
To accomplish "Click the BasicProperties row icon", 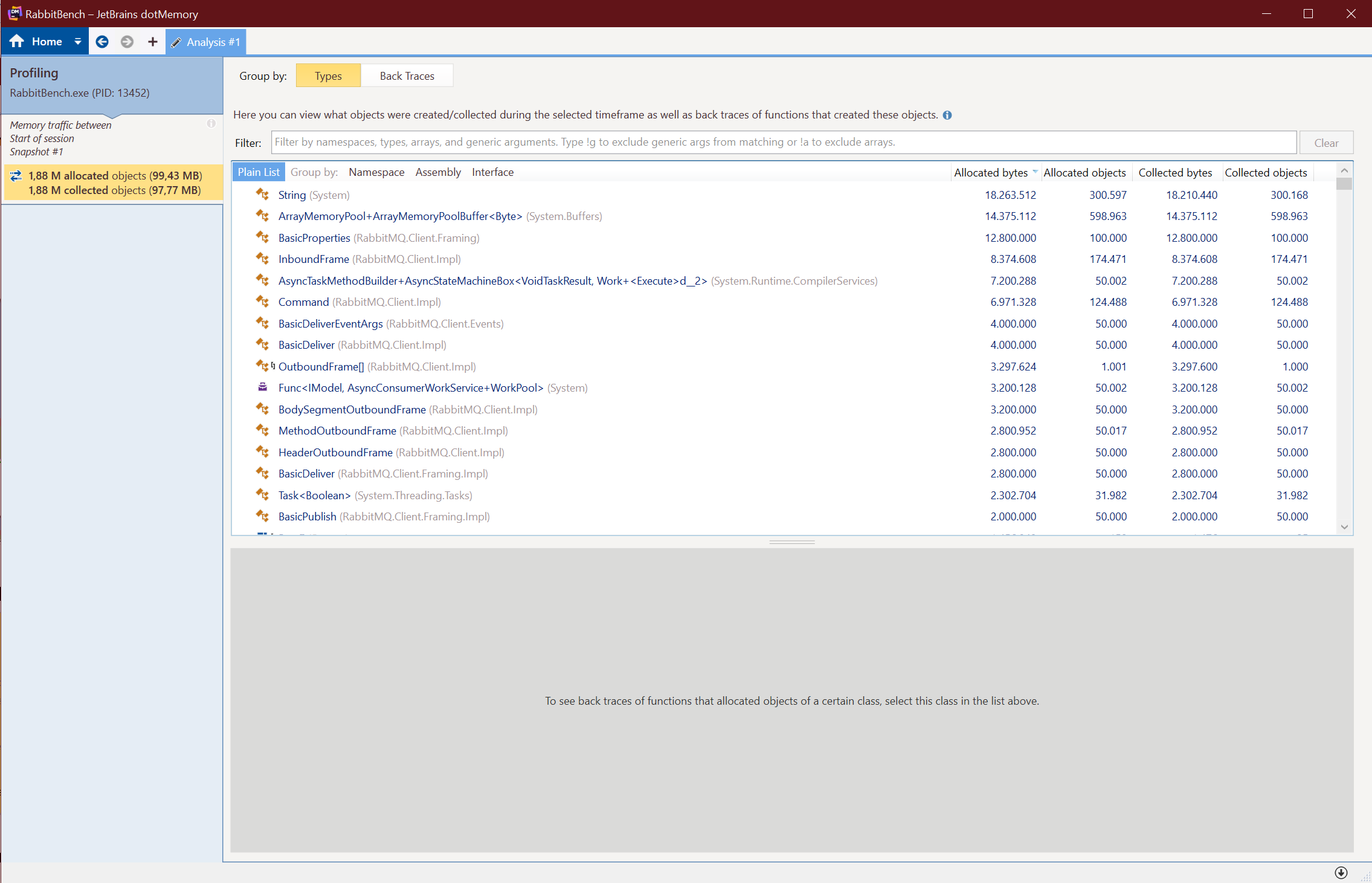I will (262, 238).
